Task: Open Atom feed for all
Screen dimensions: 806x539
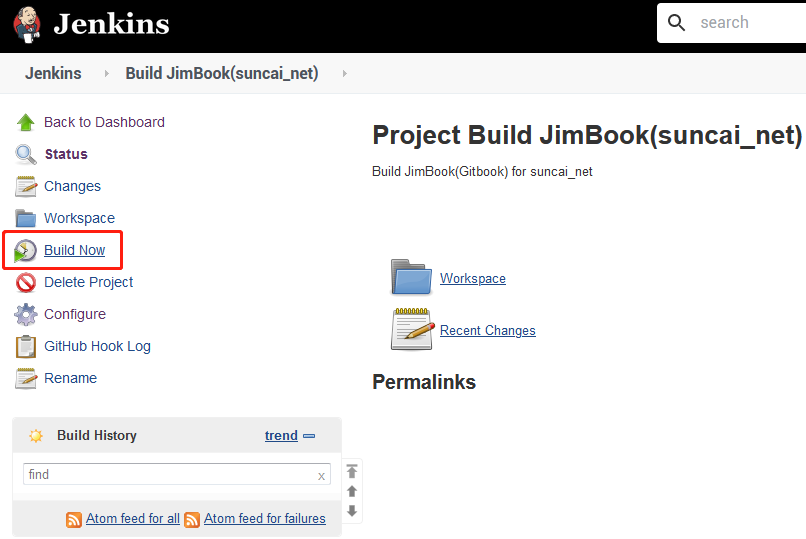Action: coord(133,518)
